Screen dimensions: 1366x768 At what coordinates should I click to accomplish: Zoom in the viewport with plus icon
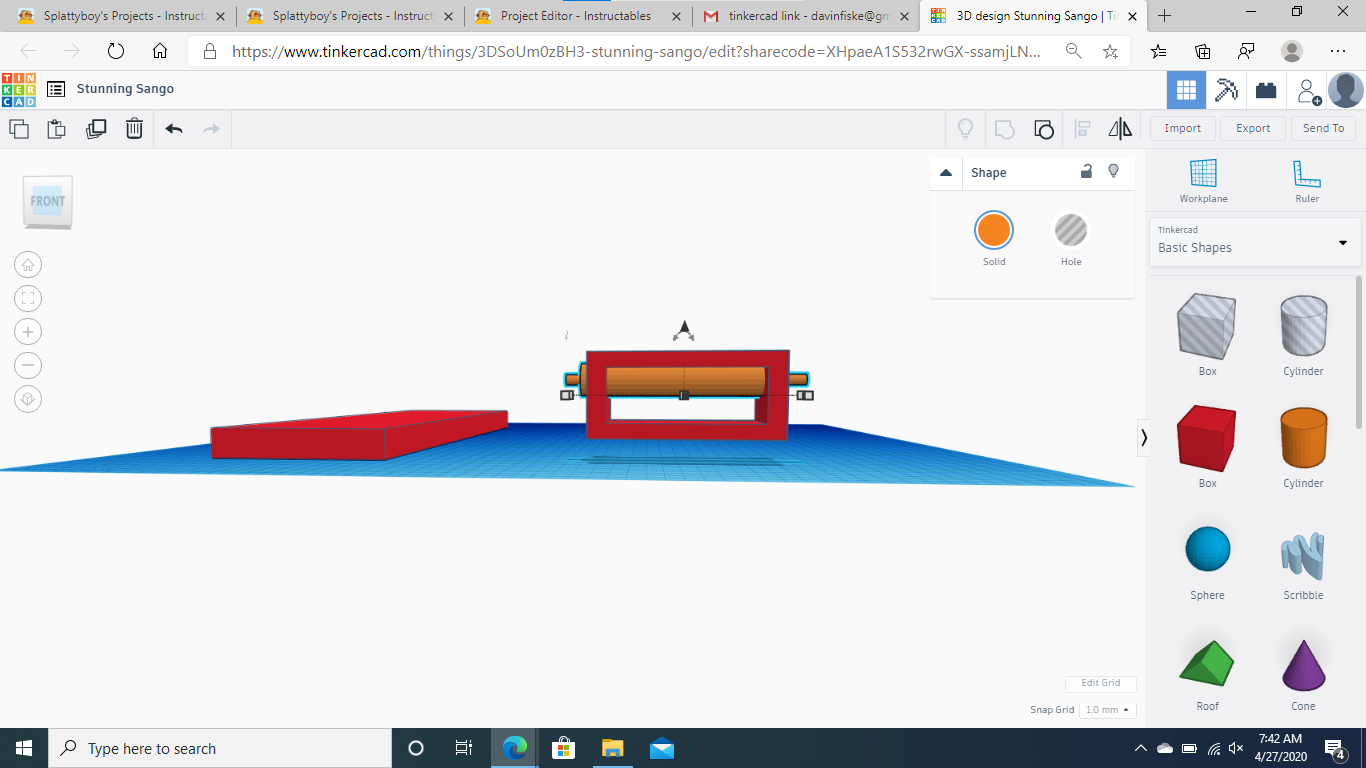click(28, 332)
